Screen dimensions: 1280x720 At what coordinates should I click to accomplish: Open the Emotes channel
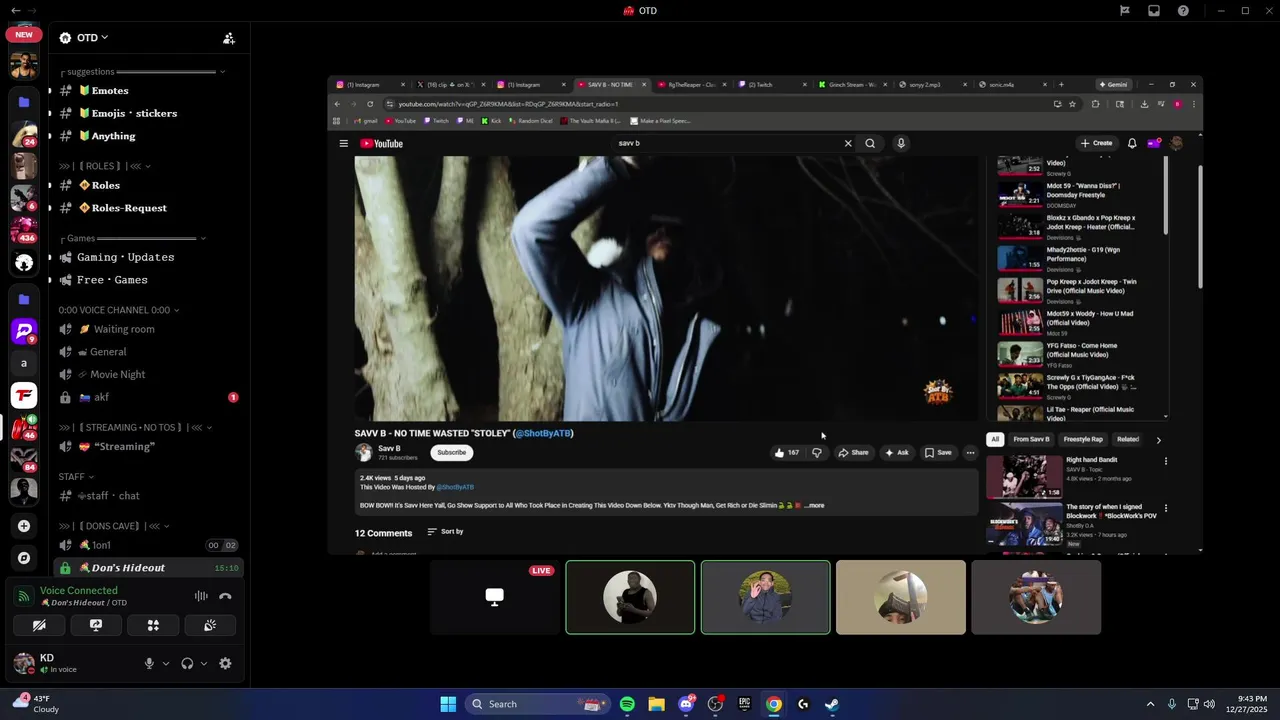tap(150, 90)
